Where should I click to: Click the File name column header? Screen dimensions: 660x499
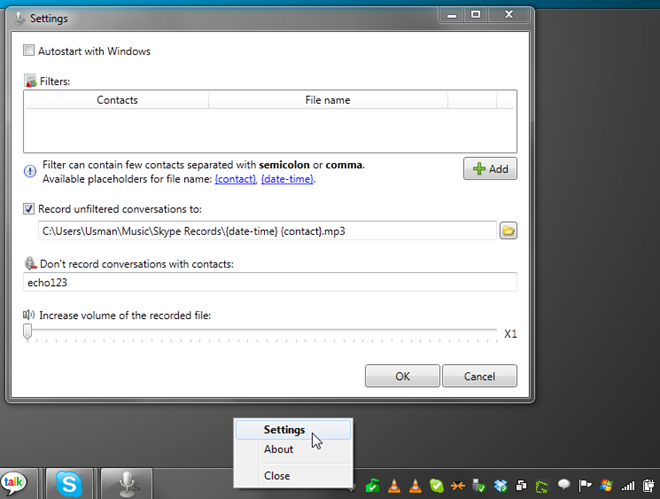click(x=327, y=100)
